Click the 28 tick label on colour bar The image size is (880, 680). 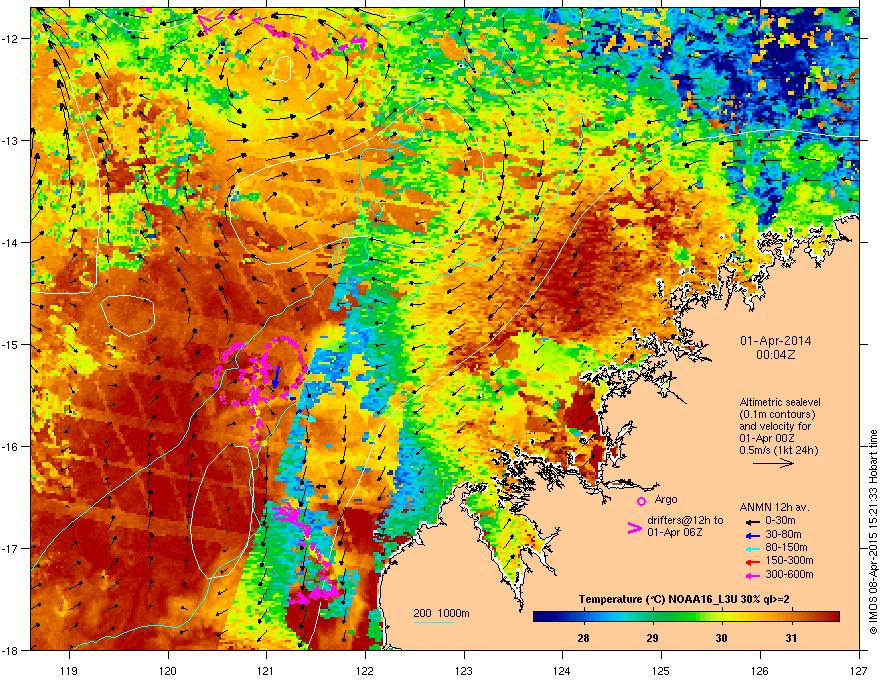[584, 638]
